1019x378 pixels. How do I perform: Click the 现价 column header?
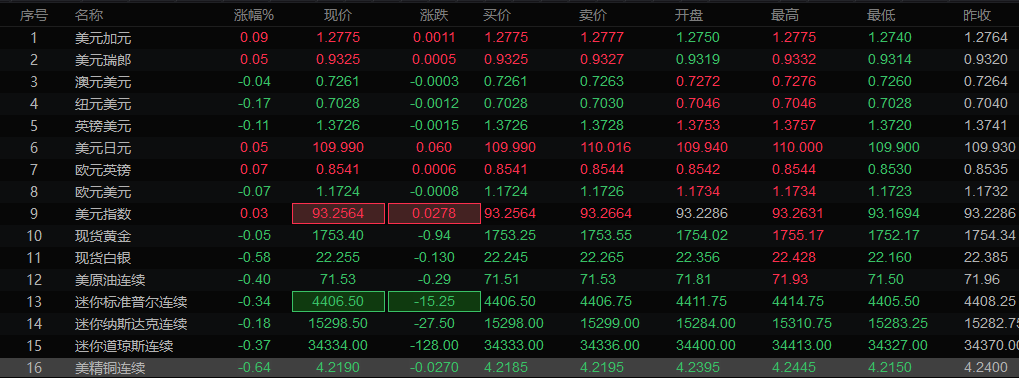tap(338, 15)
